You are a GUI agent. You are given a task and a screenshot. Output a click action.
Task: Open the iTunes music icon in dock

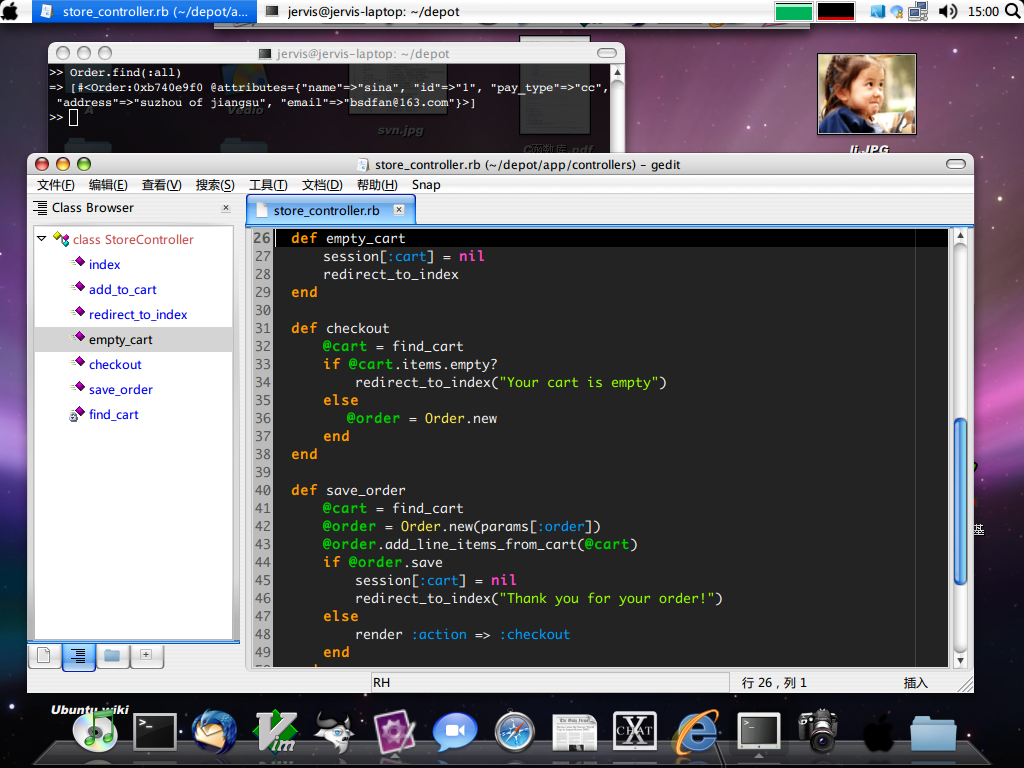pyautogui.click(x=95, y=729)
